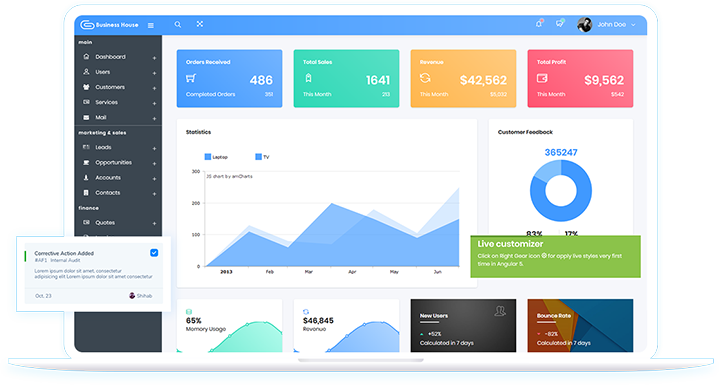The width and height of the screenshot is (719, 385).
Task: Expand the Dashboard plus sign
Action: pos(154,58)
